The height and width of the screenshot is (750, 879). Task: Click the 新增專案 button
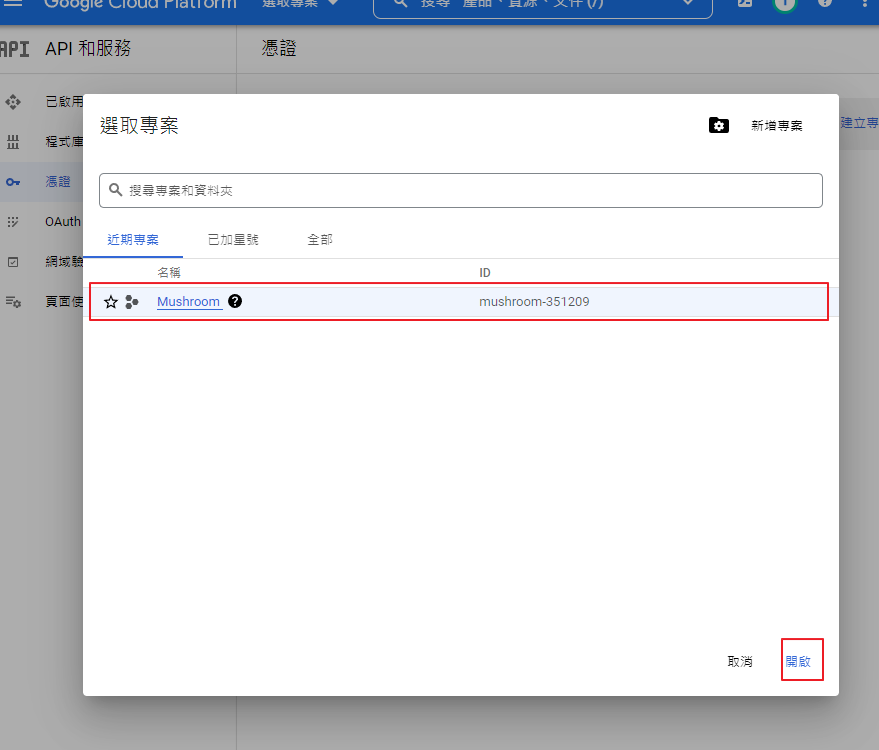[776, 126]
